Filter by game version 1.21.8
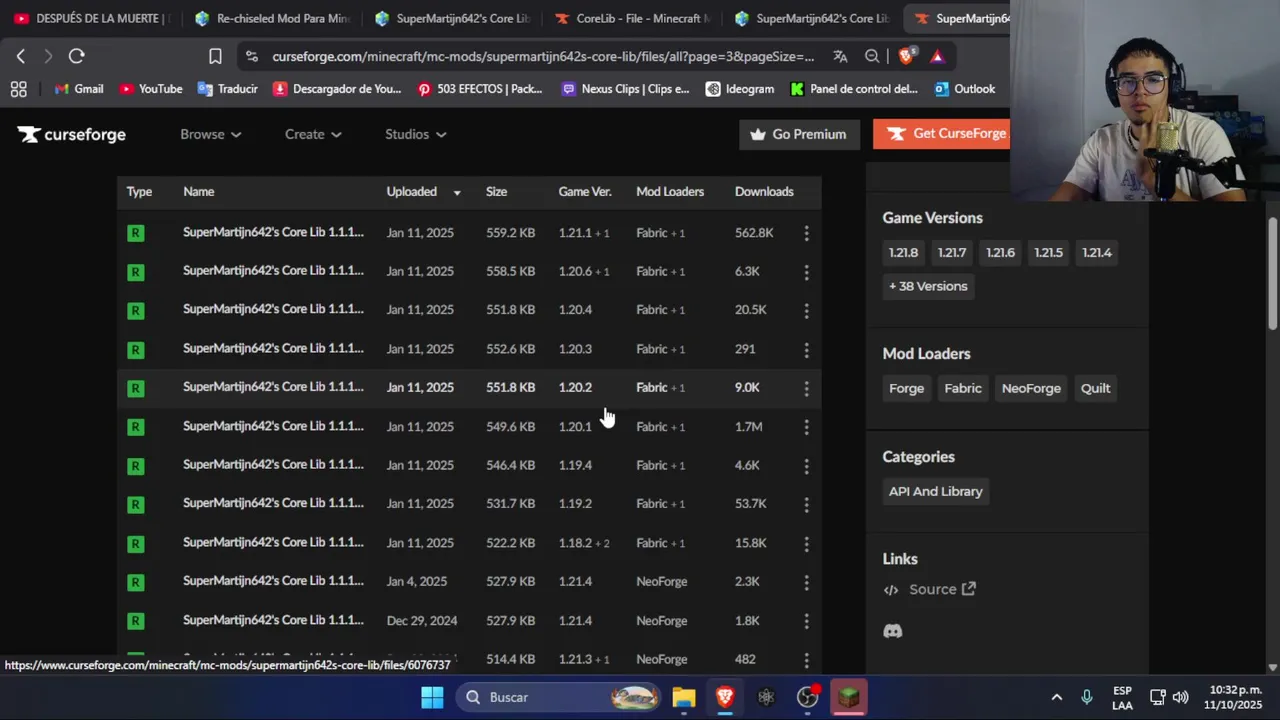This screenshot has width=1280, height=720. pyautogui.click(x=903, y=253)
